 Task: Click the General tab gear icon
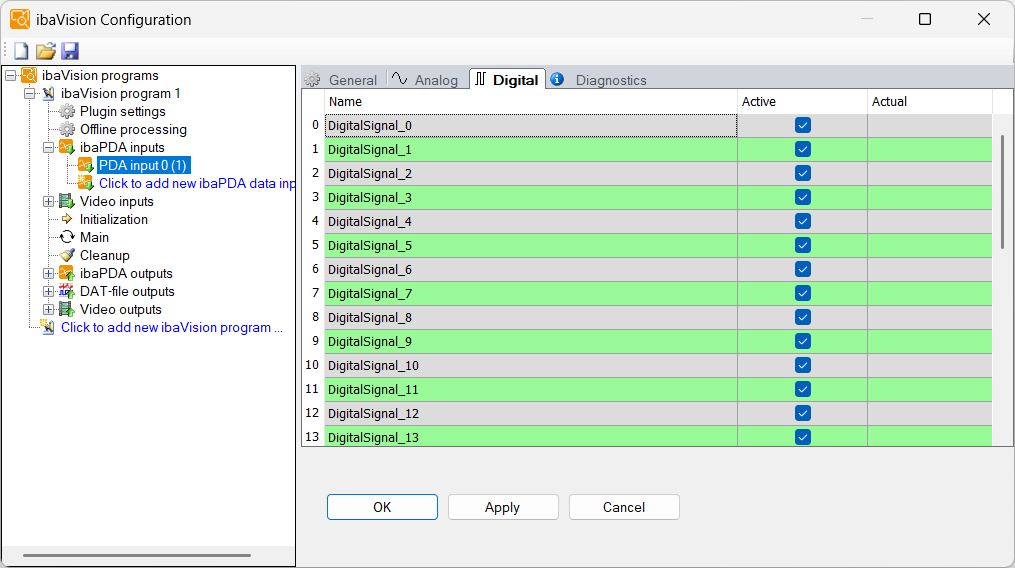(x=313, y=80)
